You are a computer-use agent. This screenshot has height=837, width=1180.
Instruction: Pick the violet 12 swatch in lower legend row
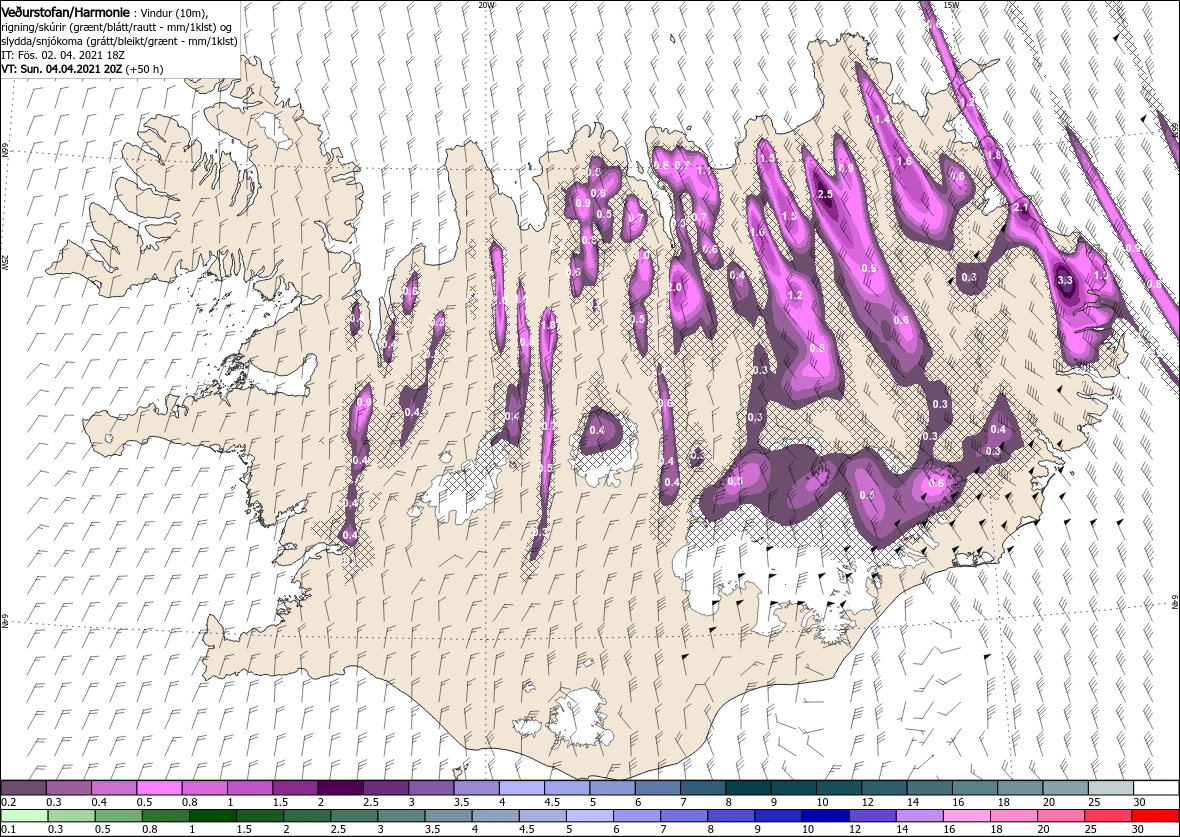point(873,816)
